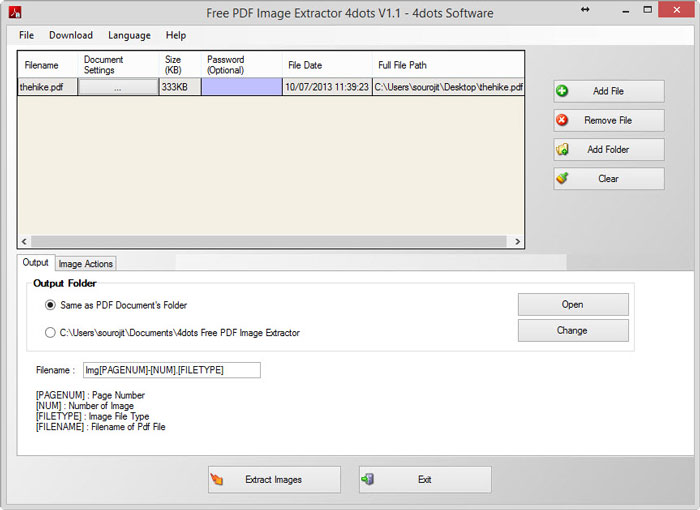This screenshot has width=700, height=510.
Task: Click the Password (Optional) column header
Action: 242,65
